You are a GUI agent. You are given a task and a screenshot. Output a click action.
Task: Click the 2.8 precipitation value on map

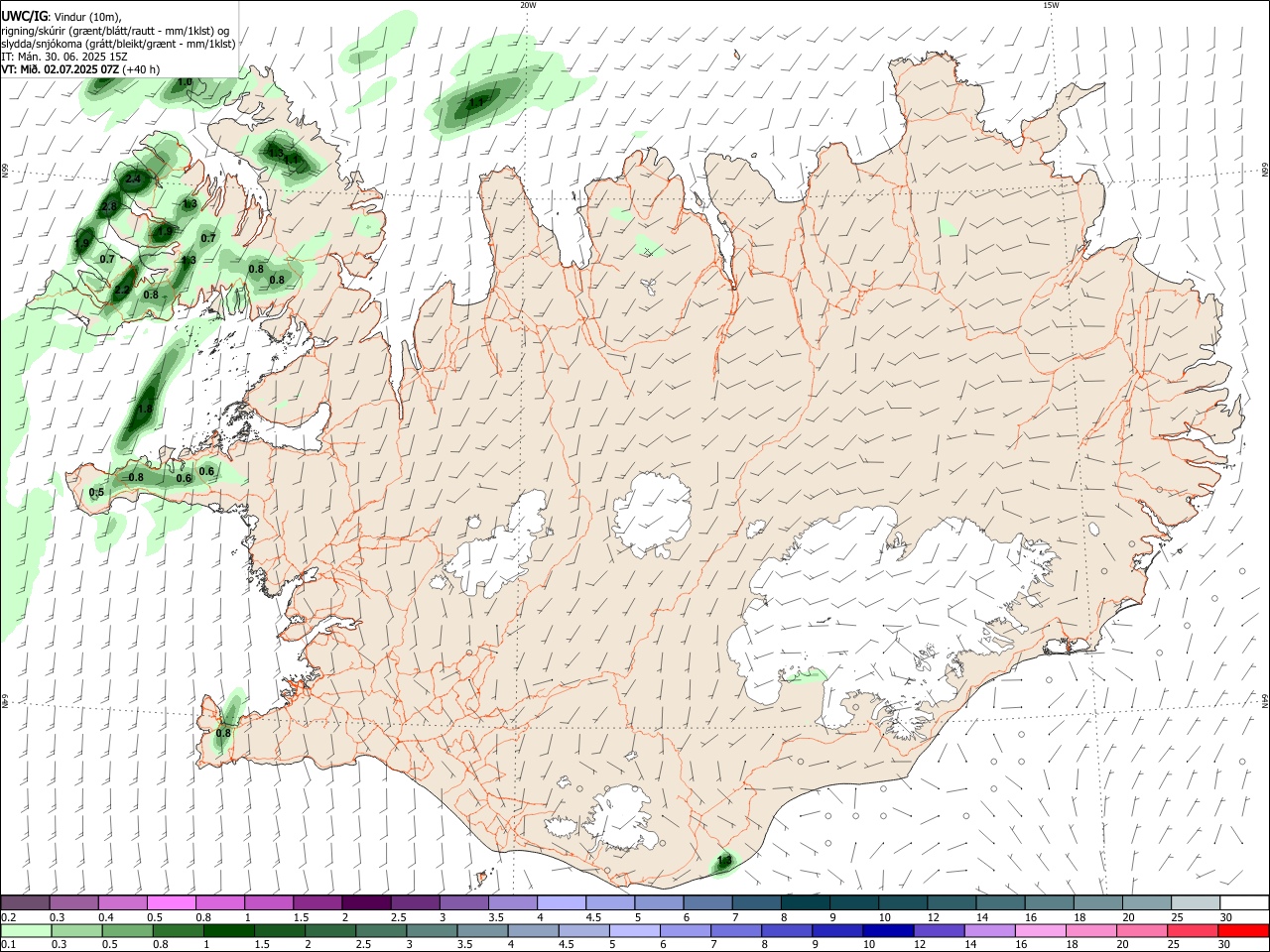pos(109,207)
